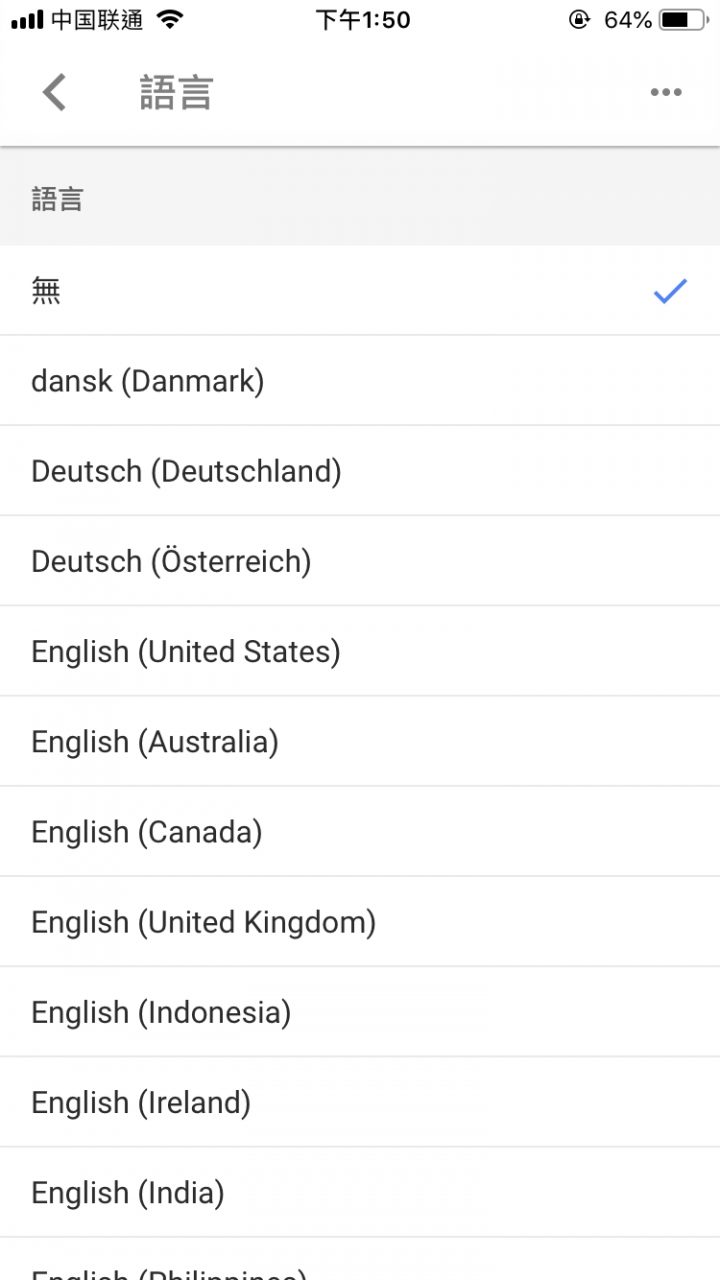720x1280 pixels.
Task: Open the three-dot more options menu
Action: click(x=665, y=92)
